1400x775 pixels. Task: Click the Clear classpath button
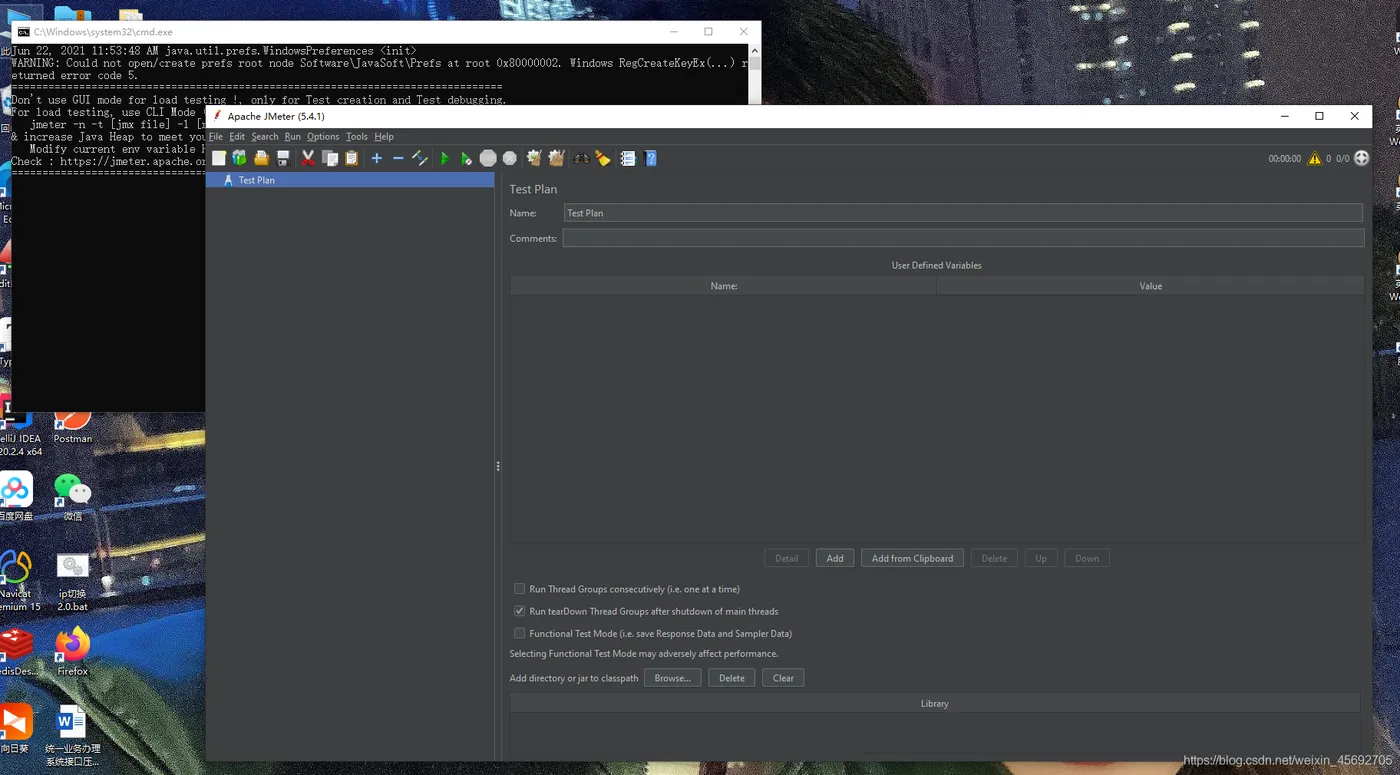click(783, 678)
